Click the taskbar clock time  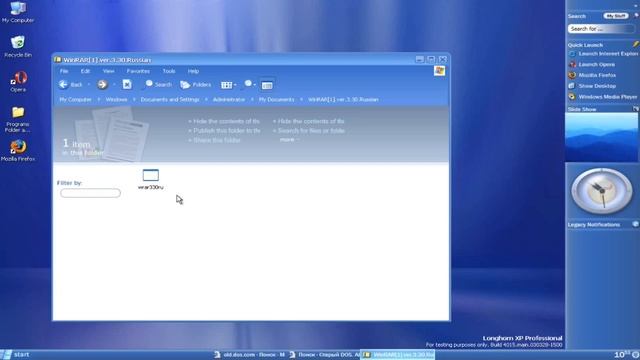pyautogui.click(x=622, y=354)
